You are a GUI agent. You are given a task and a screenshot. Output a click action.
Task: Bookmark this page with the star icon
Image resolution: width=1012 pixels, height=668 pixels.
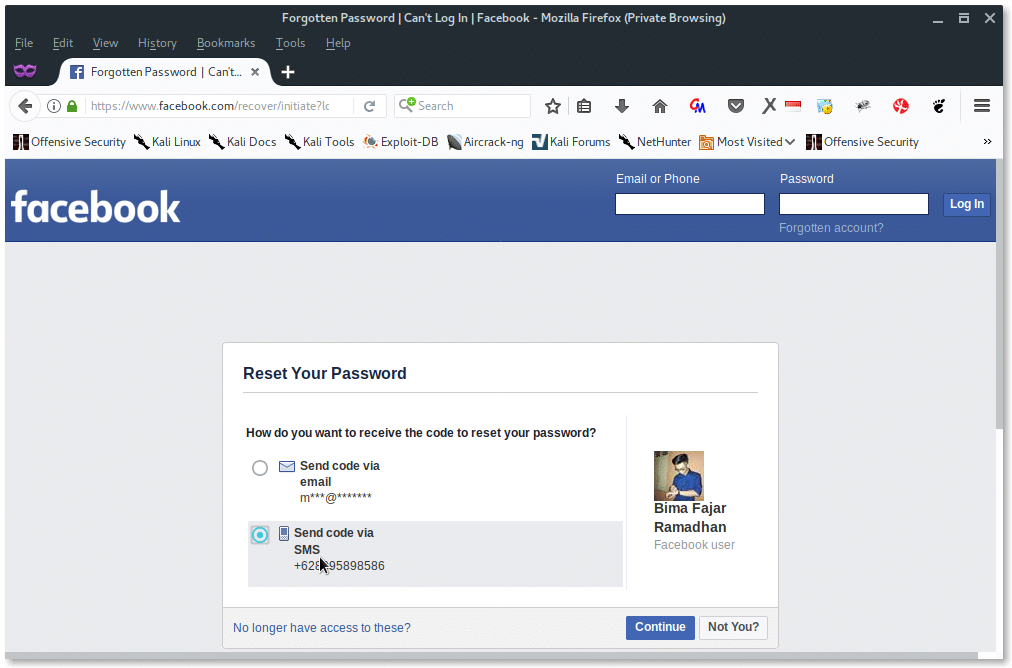pos(552,106)
